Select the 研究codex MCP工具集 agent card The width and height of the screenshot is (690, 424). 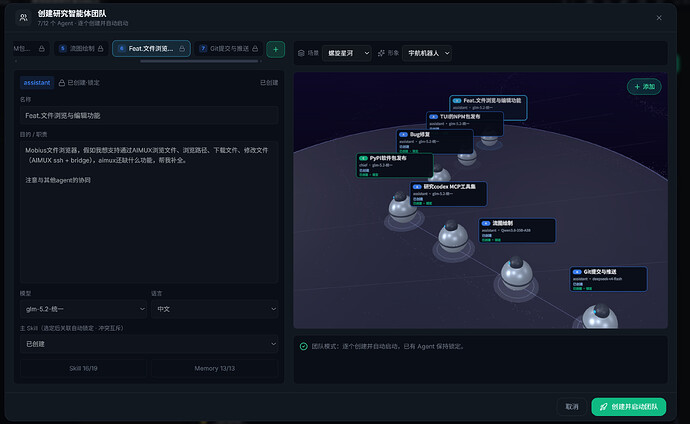(448, 194)
